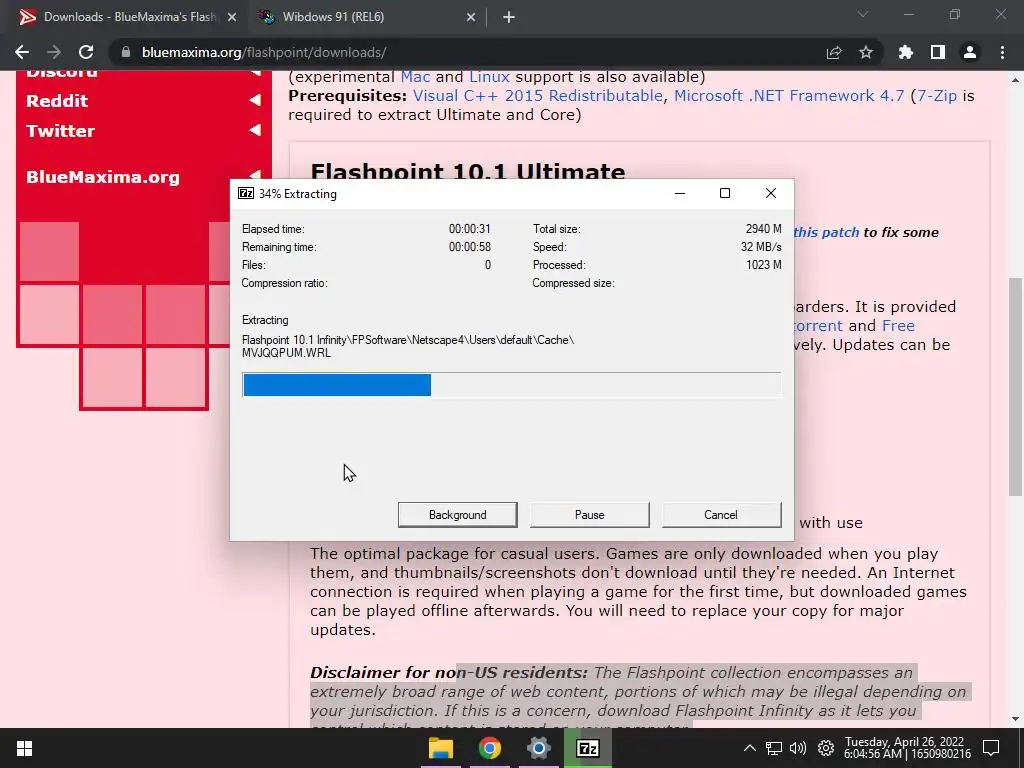Close the Wibdows 91 (REL6) tab
This screenshot has width=1024, height=768.
[x=471, y=17]
